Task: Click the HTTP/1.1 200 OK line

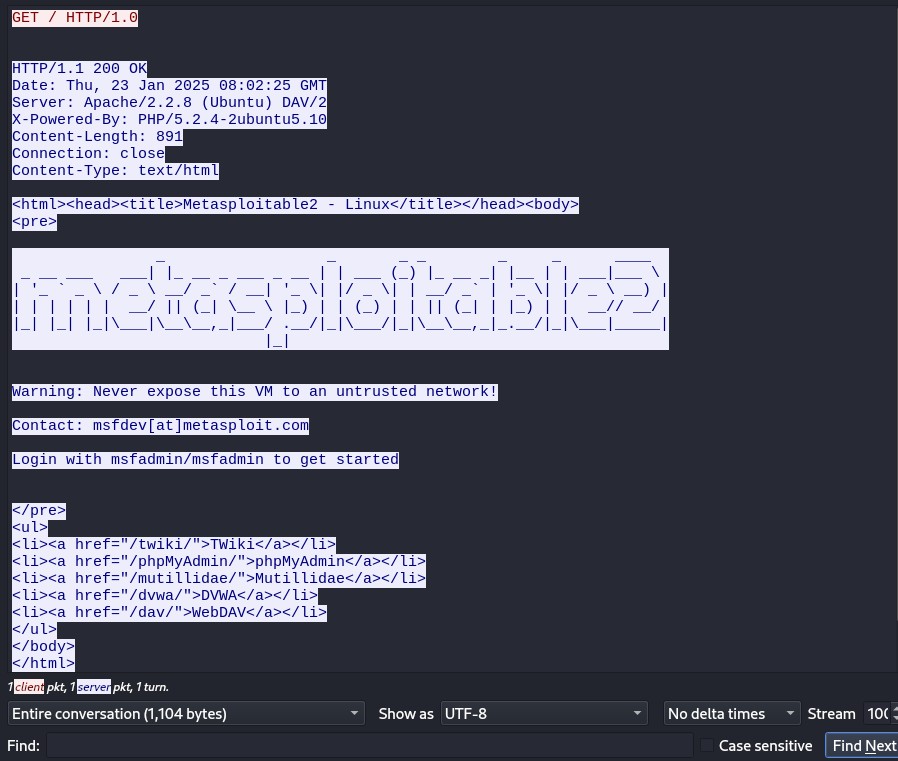Action: tap(80, 69)
